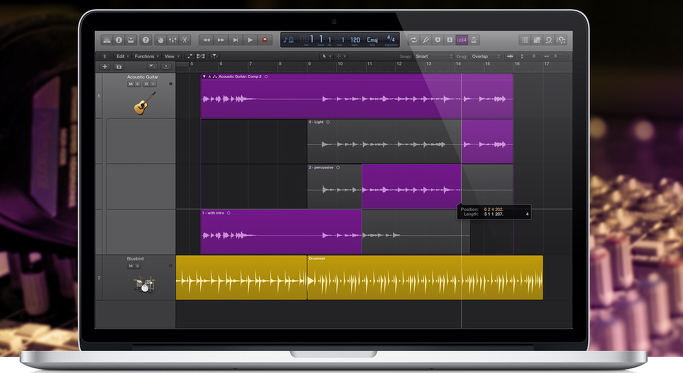Screen dimensions: 683x373
Task: Open the Inspector button in the control bar
Action: pyautogui.click(x=118, y=40)
